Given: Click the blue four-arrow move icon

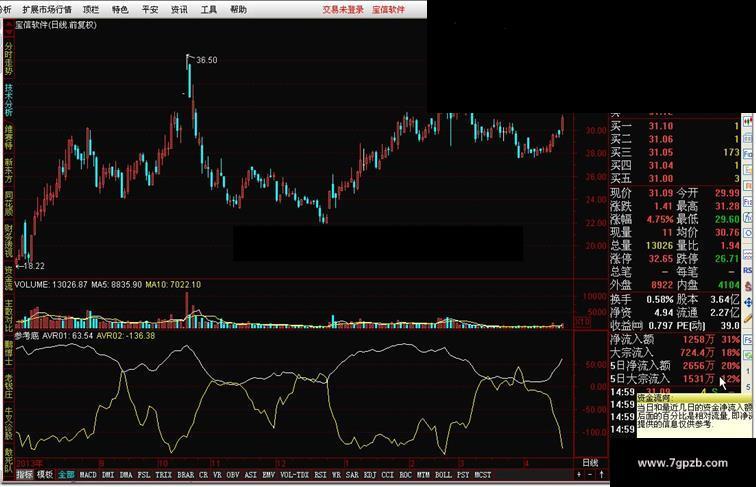Looking at the screenshot, I should point(748,302).
